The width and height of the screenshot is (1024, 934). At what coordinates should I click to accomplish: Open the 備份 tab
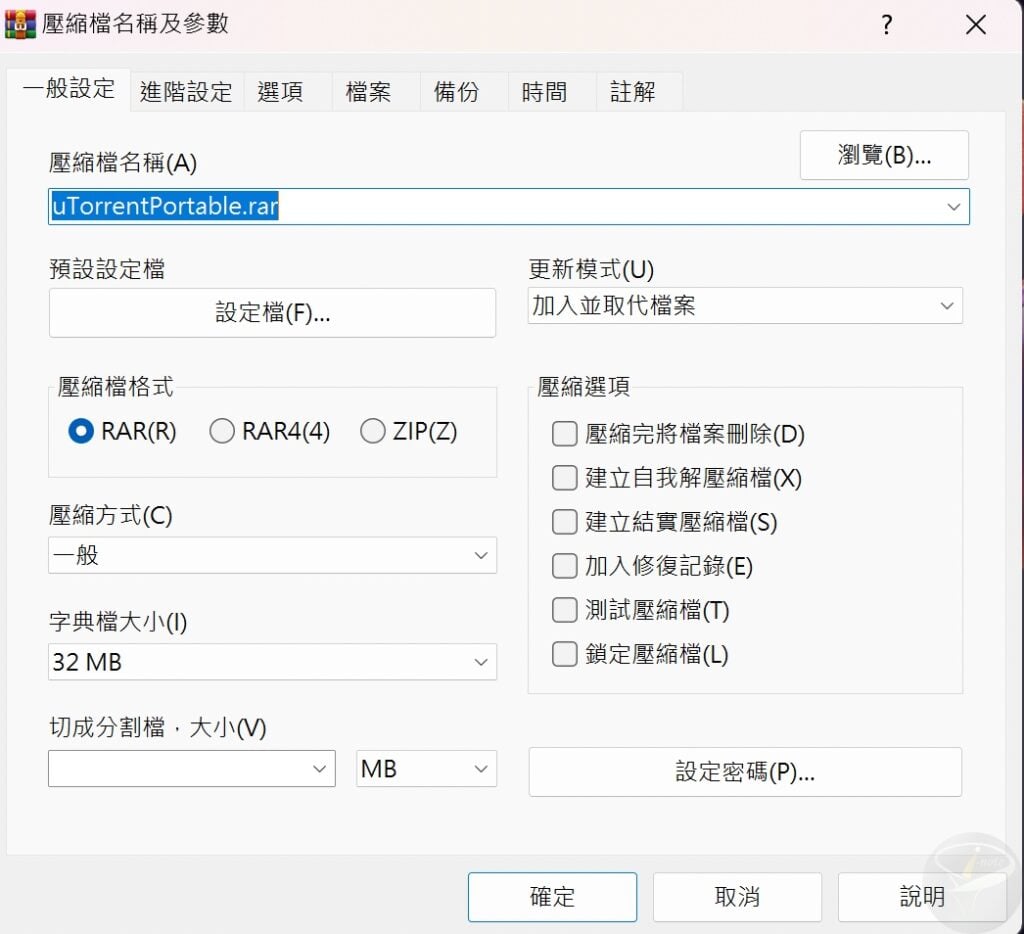coord(456,92)
